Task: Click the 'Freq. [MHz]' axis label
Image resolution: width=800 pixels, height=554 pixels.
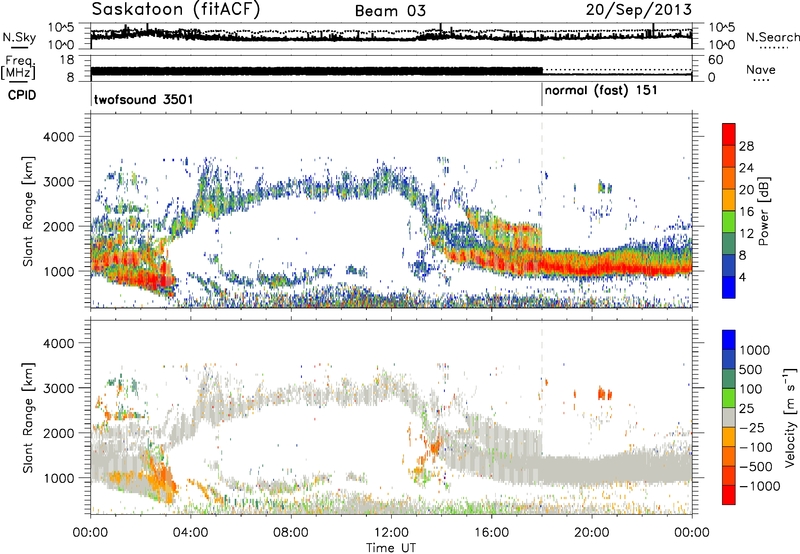Action: coord(18,68)
